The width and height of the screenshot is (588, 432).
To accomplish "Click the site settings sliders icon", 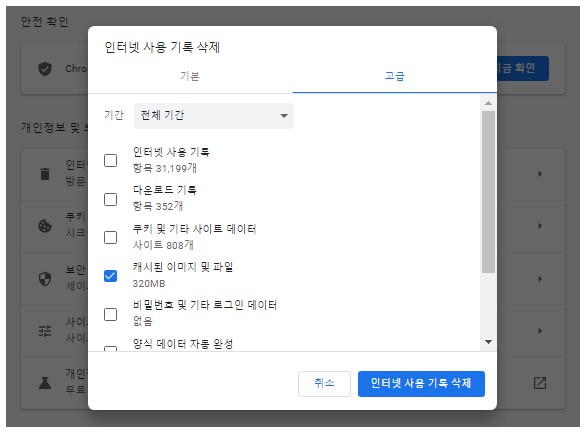I will click(45, 331).
